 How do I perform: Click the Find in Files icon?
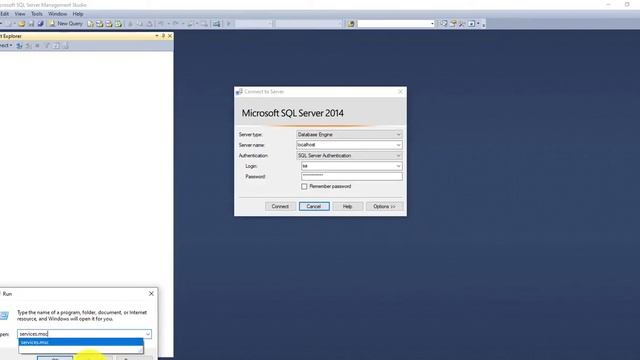tap(351, 24)
